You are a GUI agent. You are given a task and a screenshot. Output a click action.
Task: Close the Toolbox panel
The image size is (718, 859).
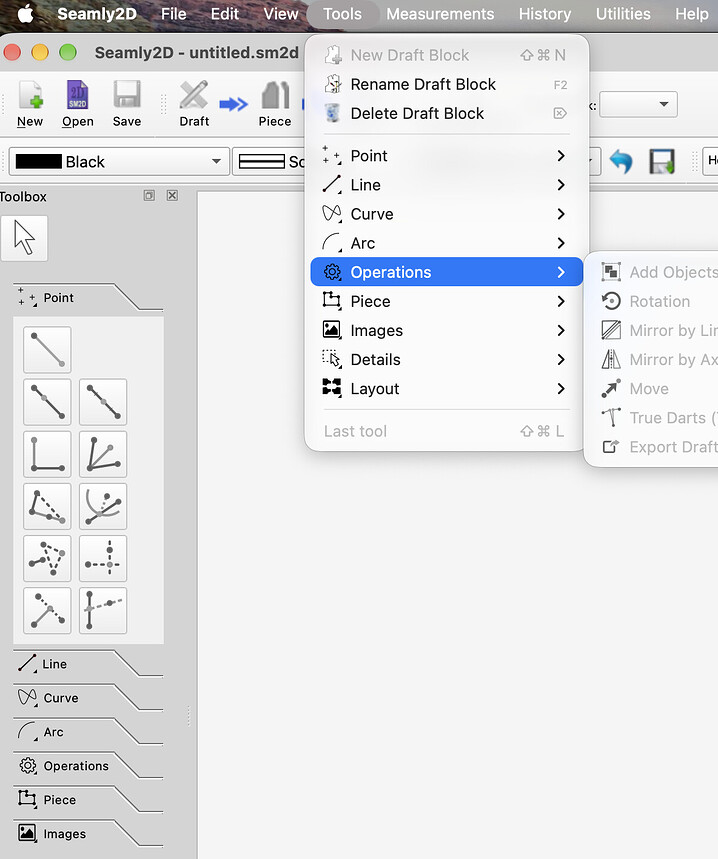172,196
